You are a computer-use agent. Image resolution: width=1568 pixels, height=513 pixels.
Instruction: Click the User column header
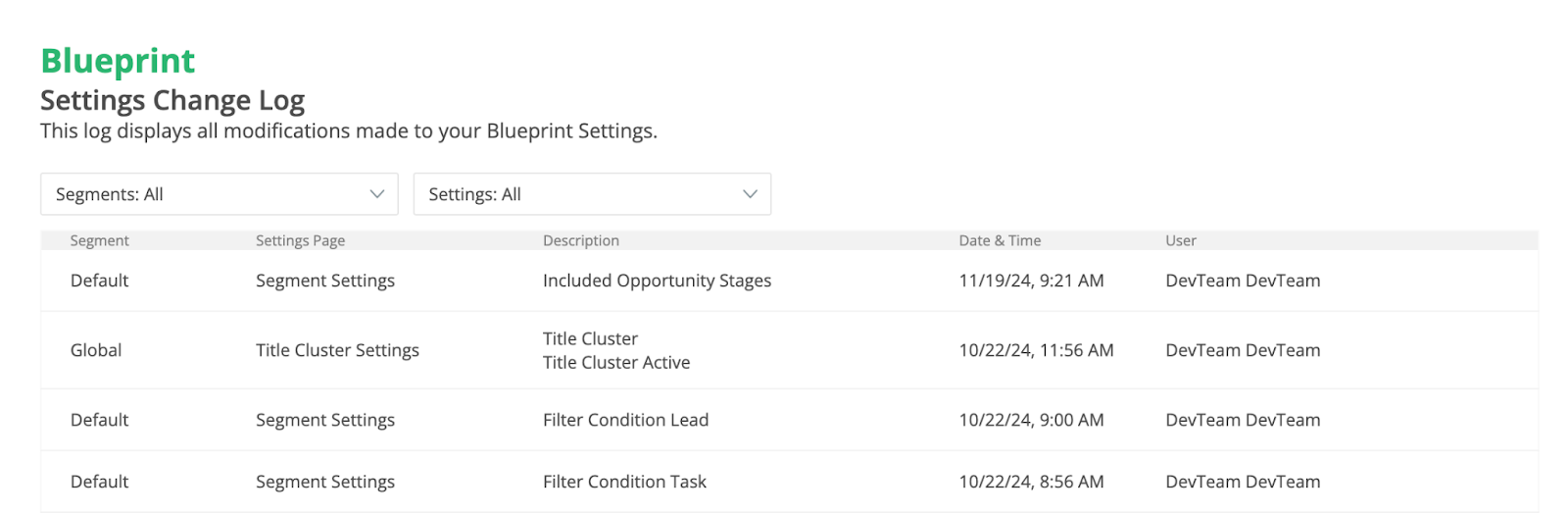point(1181,240)
